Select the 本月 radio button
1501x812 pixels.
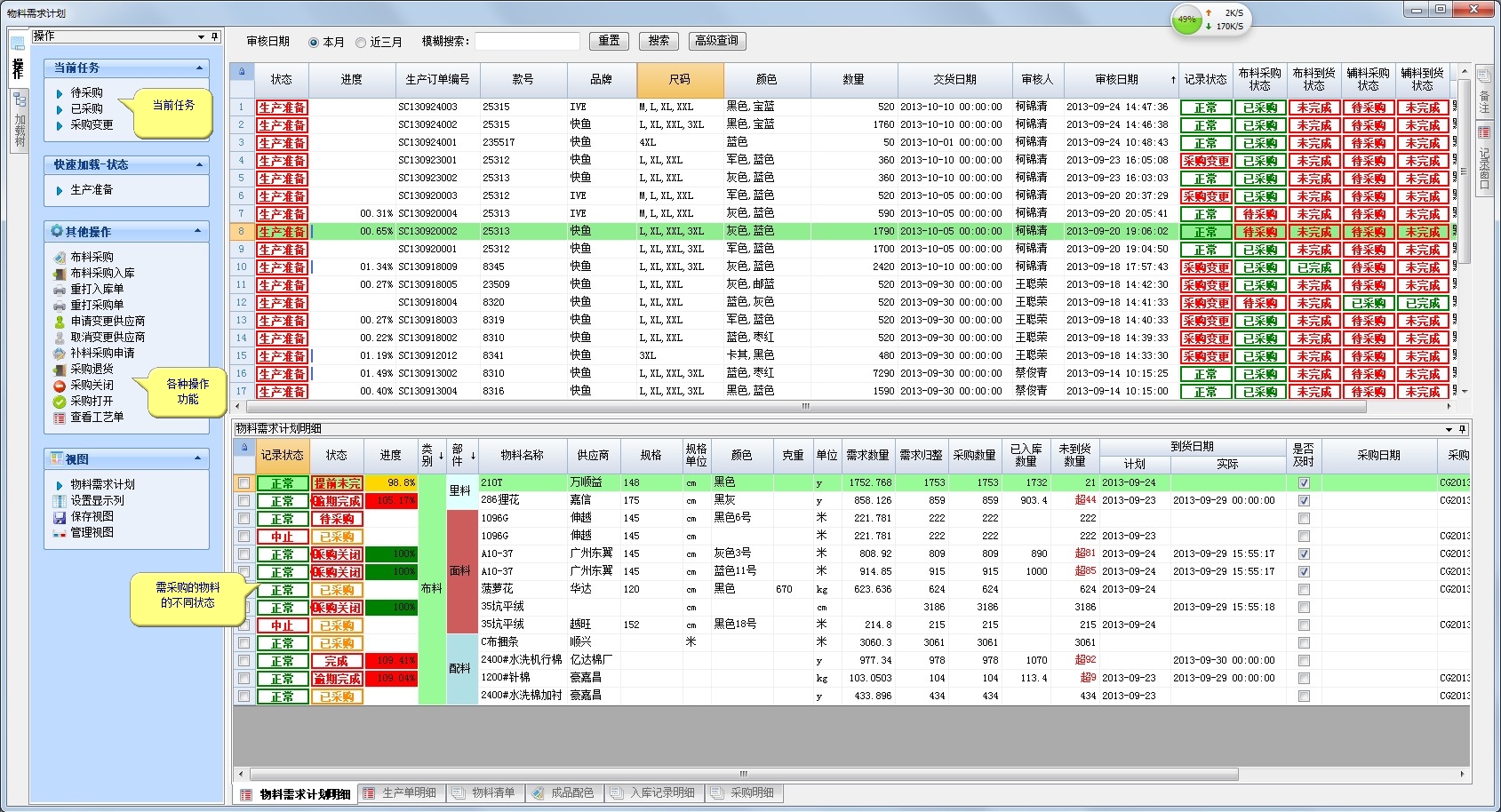click(314, 42)
